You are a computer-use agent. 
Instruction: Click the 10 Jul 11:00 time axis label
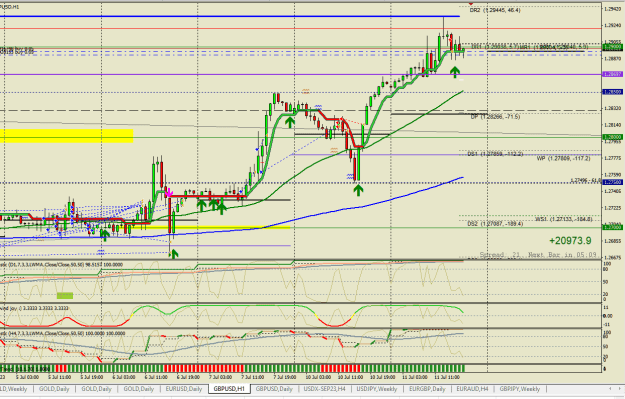point(350,377)
